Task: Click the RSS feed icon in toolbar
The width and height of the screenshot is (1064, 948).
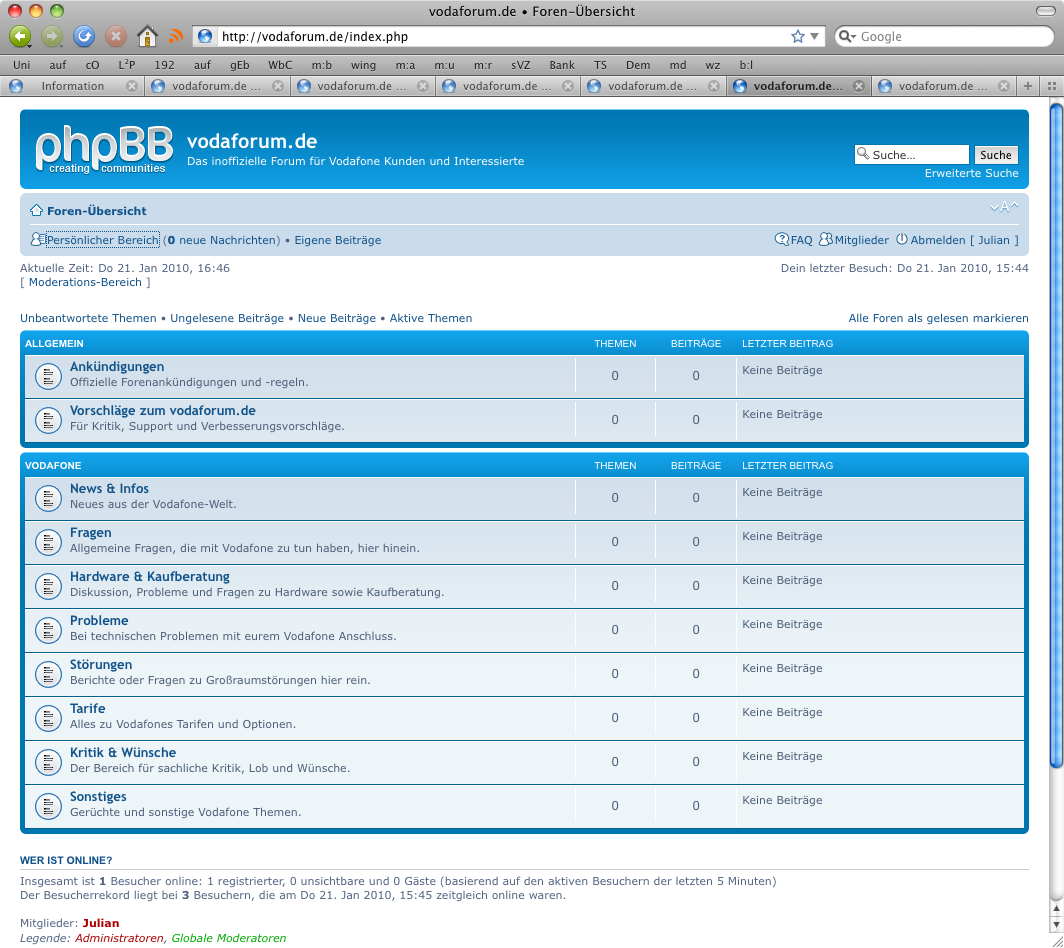Action: 177,37
